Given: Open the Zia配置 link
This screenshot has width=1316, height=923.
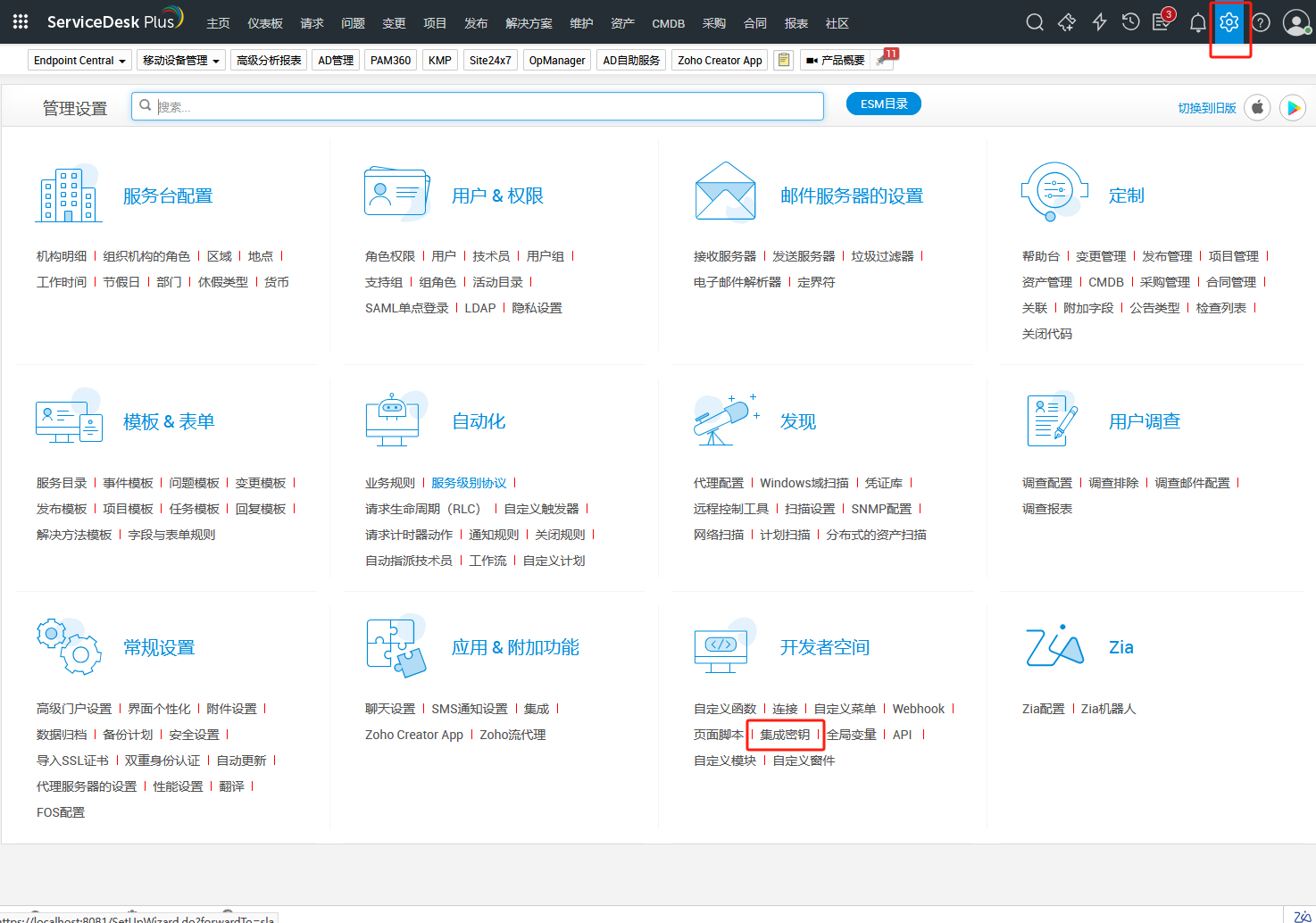Looking at the screenshot, I should coord(1044,709).
